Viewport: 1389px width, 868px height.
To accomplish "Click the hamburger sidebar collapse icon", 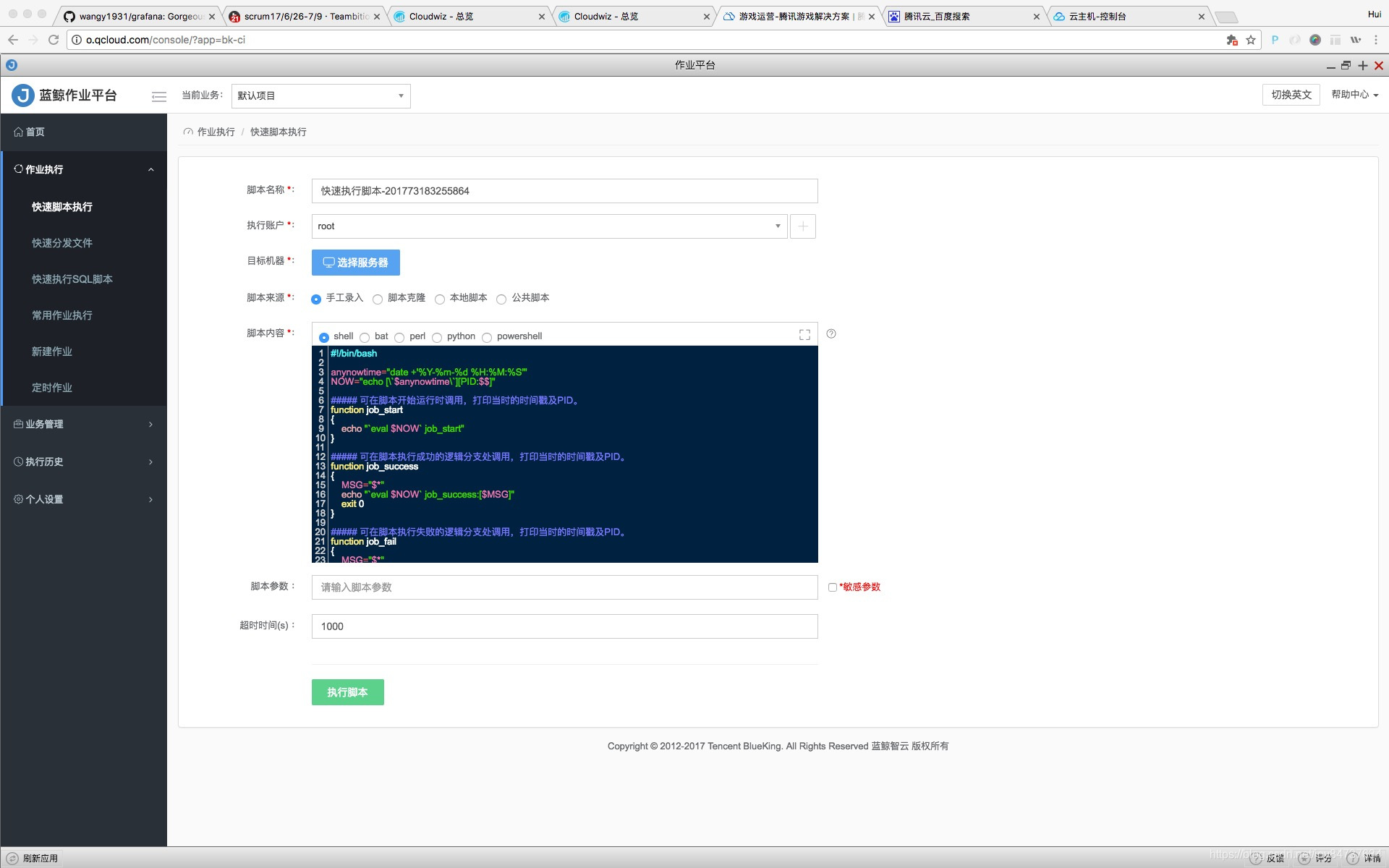I will click(x=159, y=96).
